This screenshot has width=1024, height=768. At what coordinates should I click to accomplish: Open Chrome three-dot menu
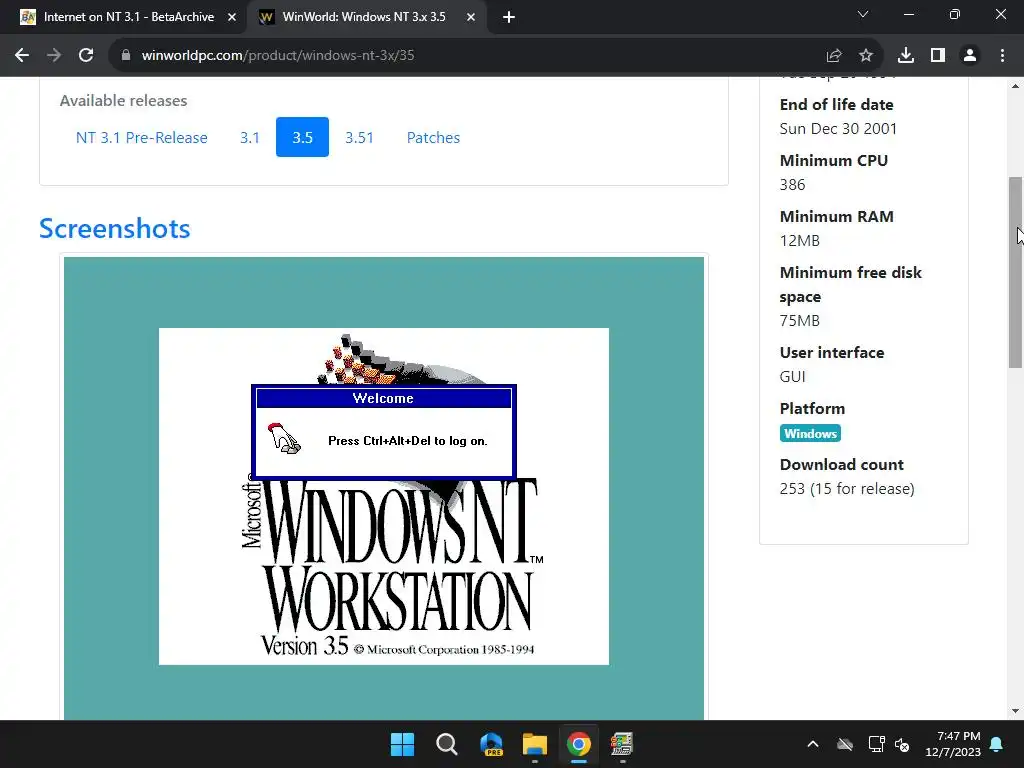point(1002,56)
